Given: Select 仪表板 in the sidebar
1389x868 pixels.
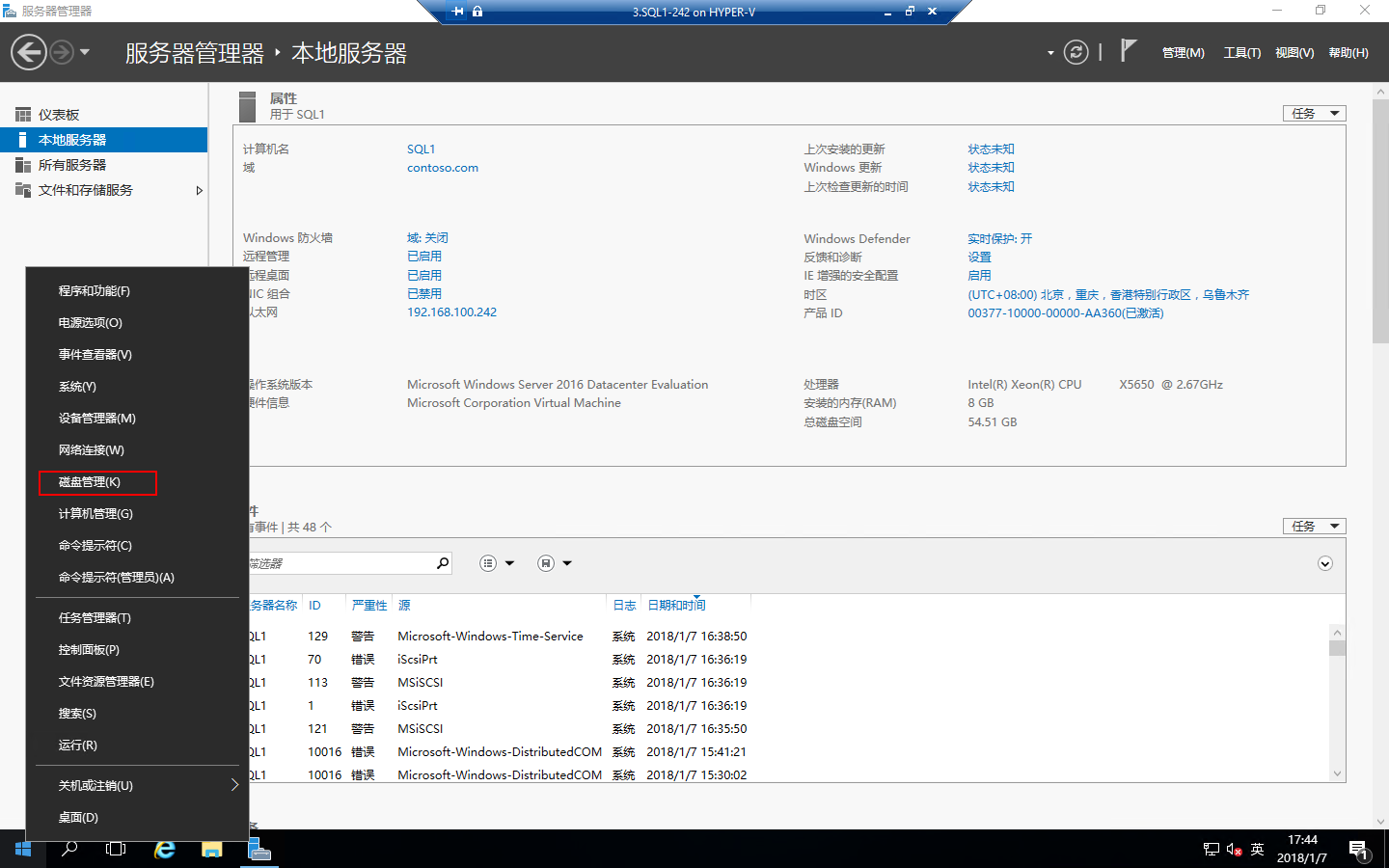Looking at the screenshot, I should click(103, 115).
